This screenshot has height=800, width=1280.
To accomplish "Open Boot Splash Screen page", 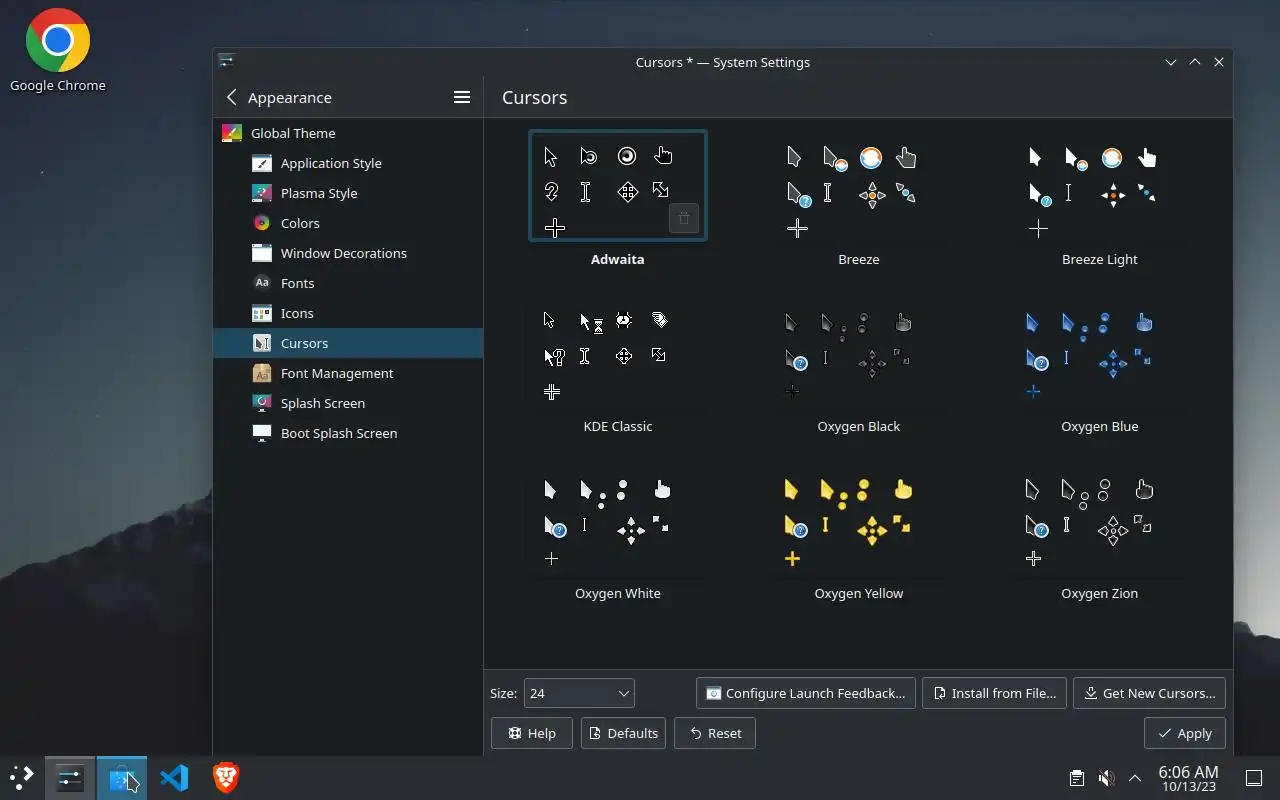I will point(348,433).
